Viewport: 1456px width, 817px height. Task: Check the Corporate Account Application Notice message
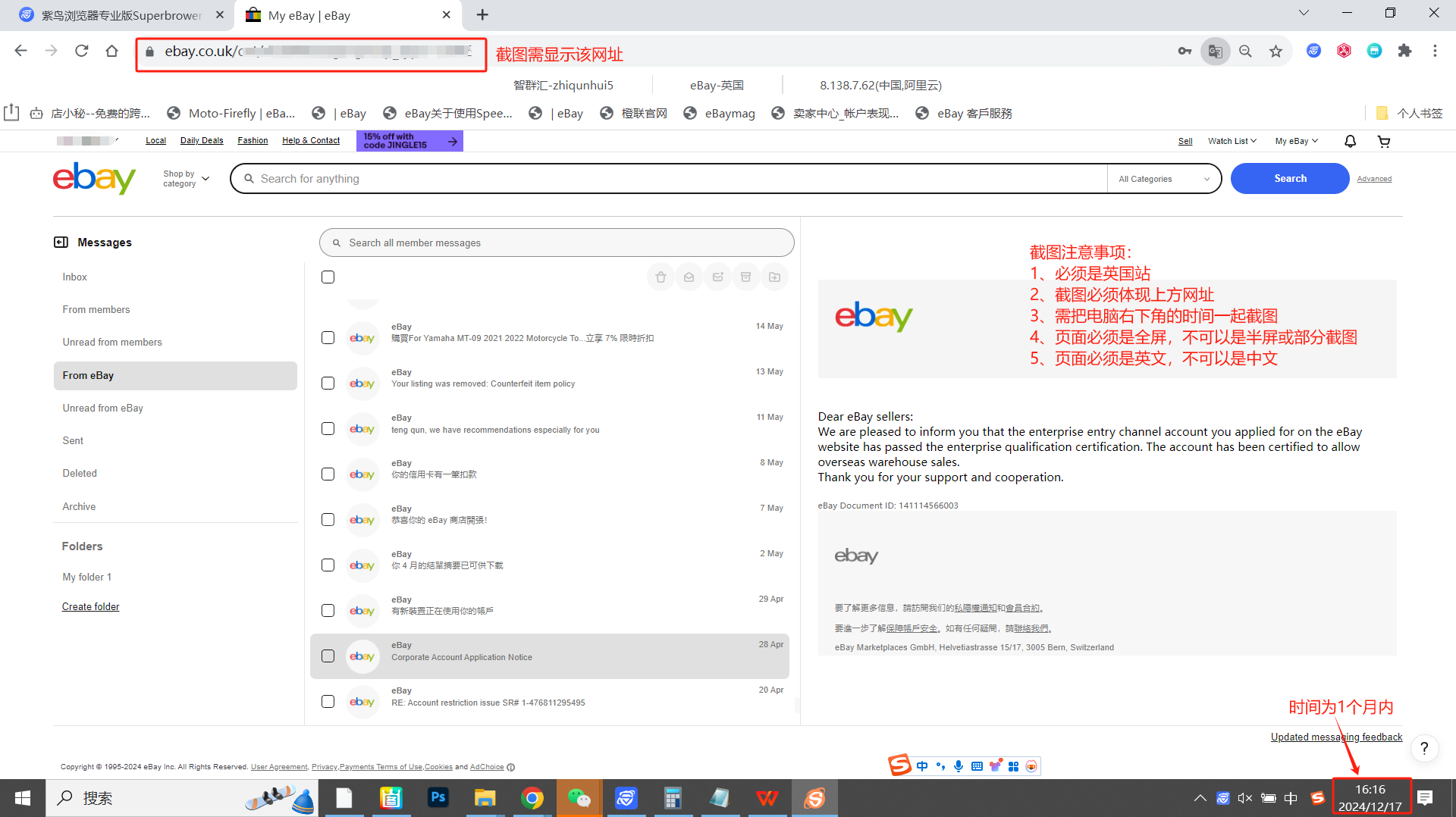click(x=328, y=656)
